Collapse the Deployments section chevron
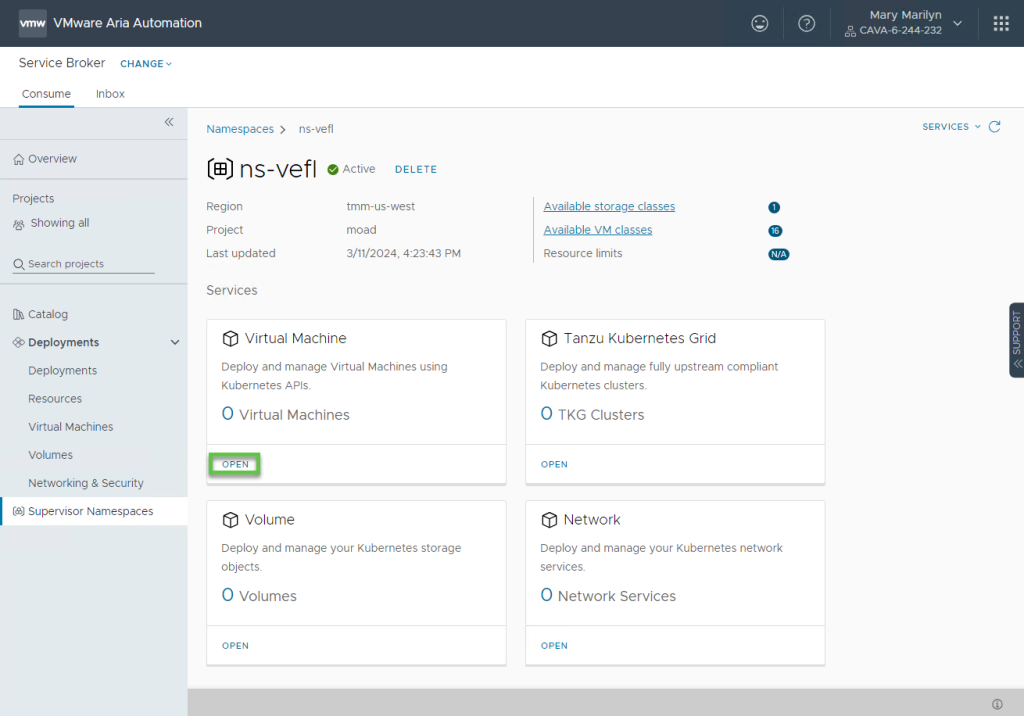Screen dimensions: 1024x716 (175, 343)
